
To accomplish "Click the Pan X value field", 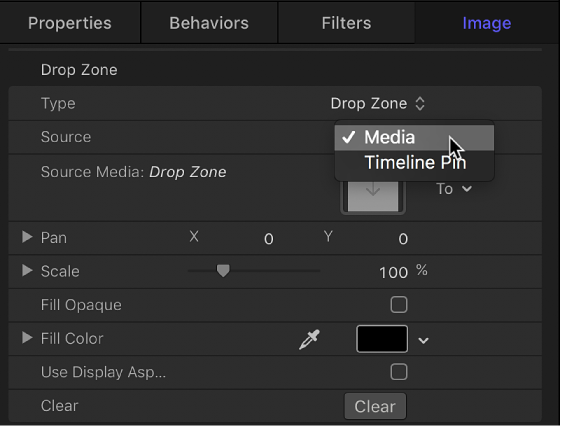I will pyautogui.click(x=269, y=239).
